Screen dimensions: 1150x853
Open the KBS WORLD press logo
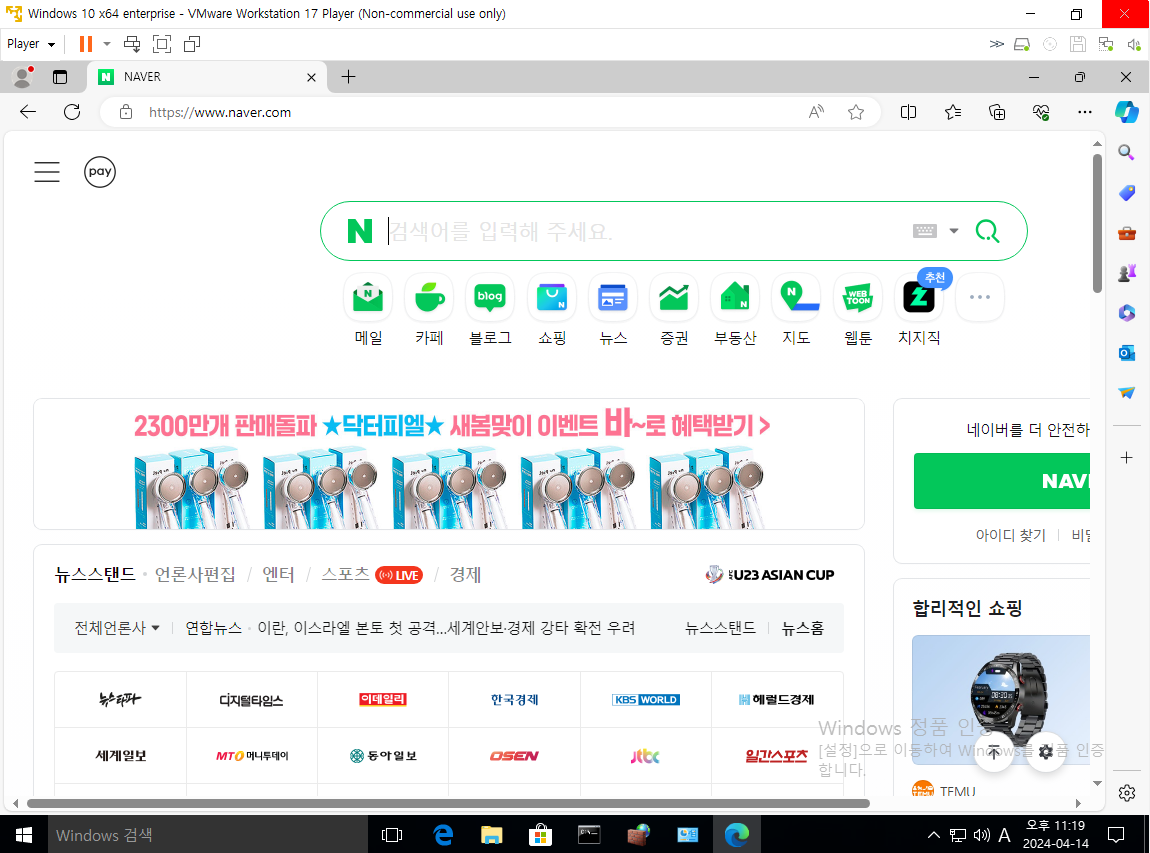(645, 700)
